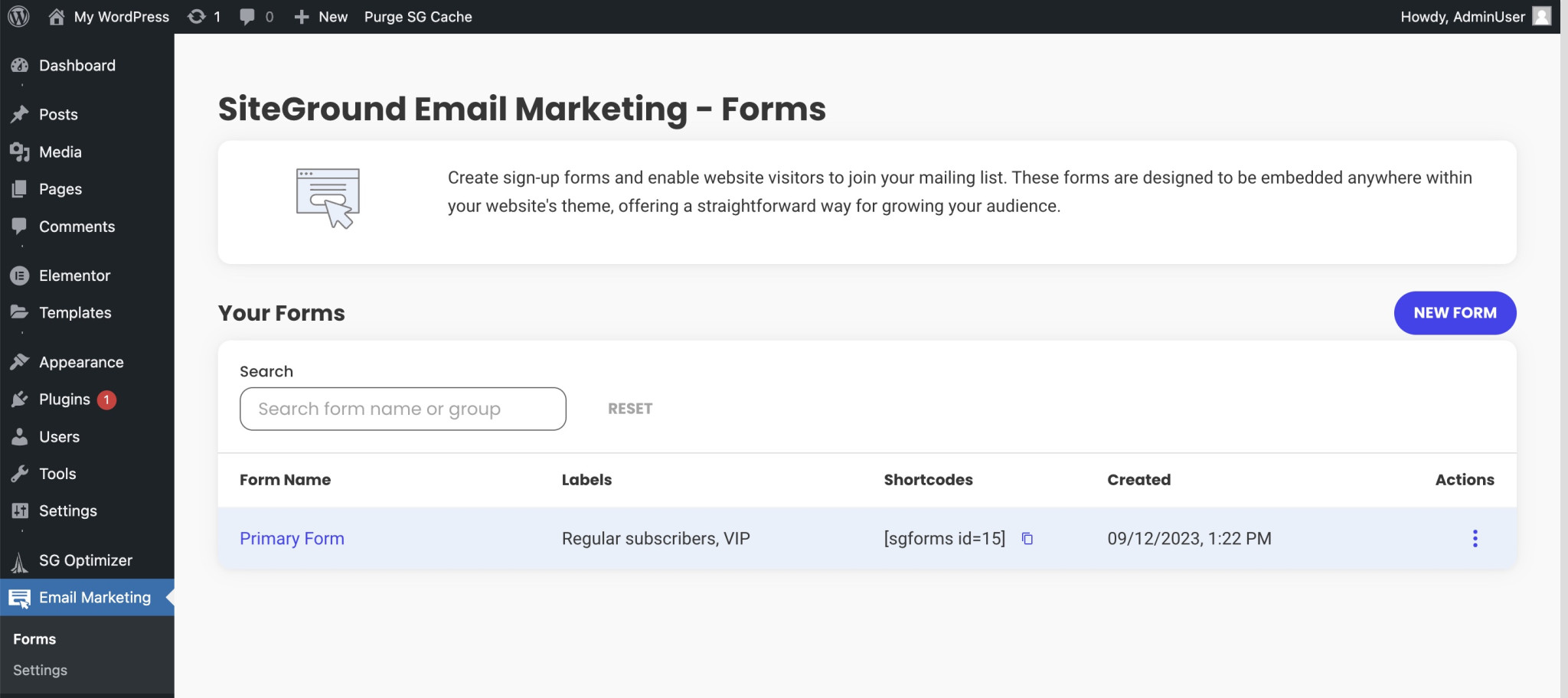Focus the Search form name input
This screenshot has height=698, width=1568.
pos(403,409)
